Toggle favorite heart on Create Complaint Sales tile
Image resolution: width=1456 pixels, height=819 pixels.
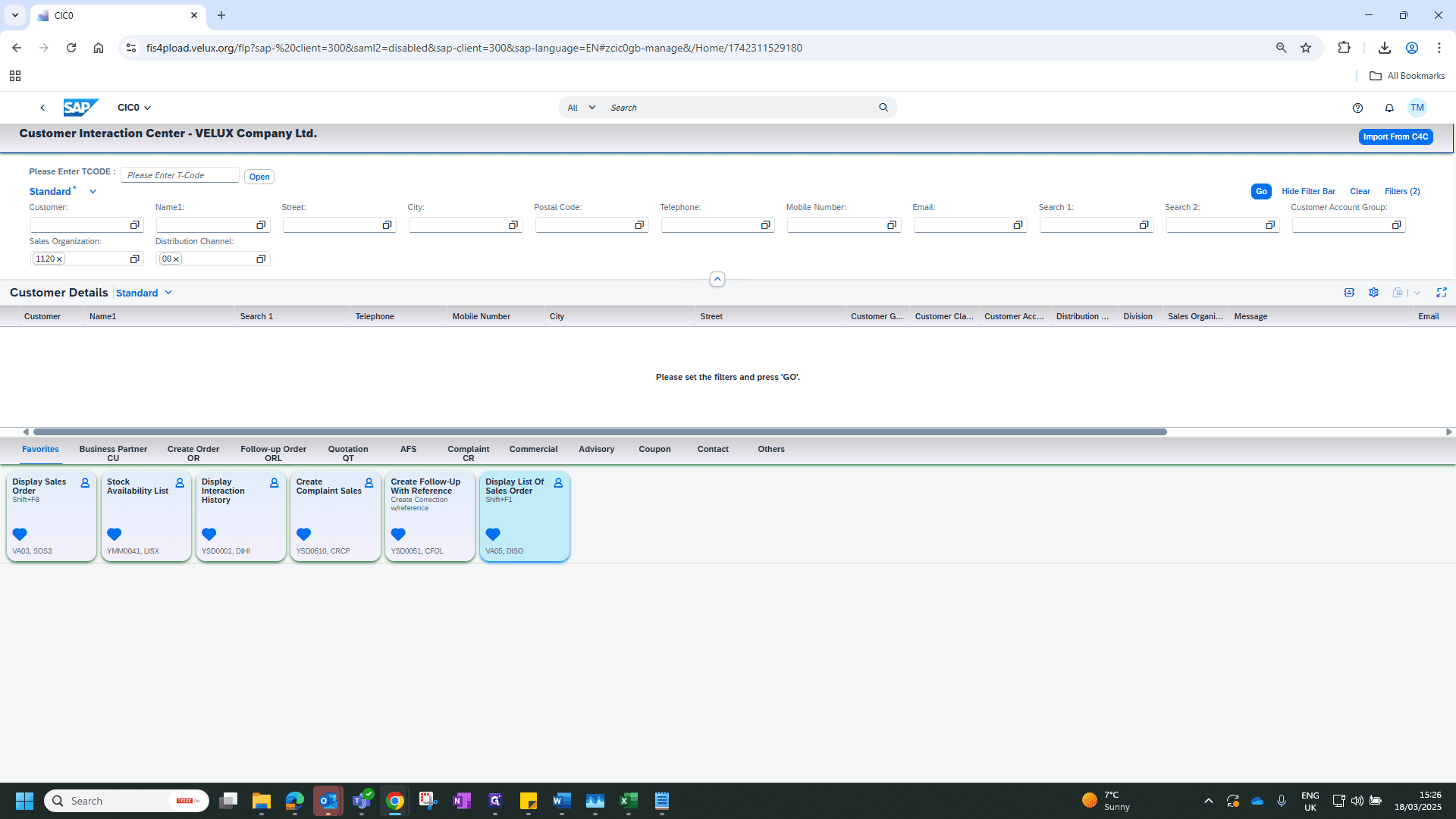304,534
